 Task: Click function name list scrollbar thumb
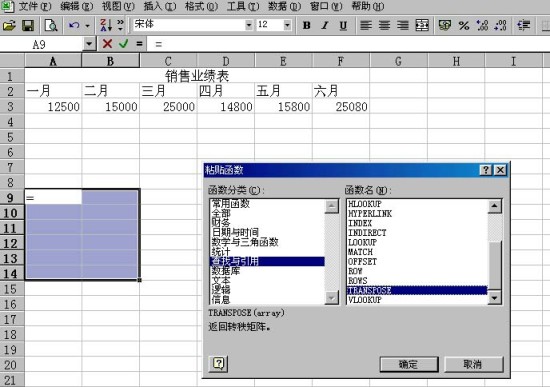tap(495, 264)
